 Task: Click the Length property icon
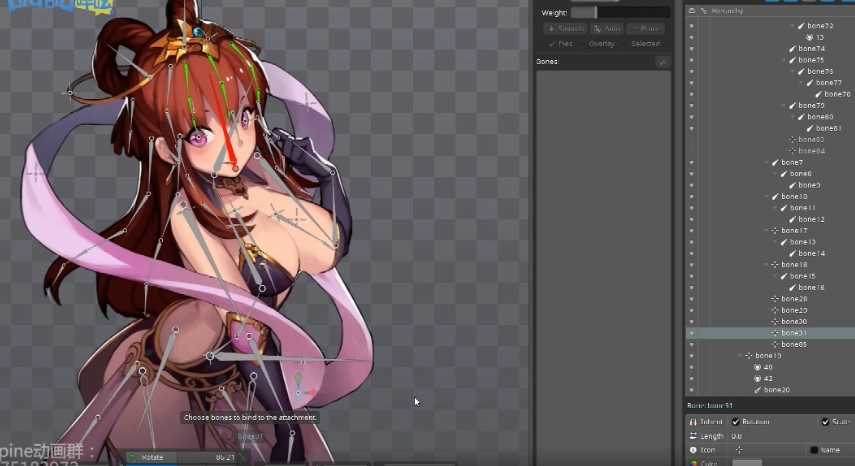click(693, 436)
